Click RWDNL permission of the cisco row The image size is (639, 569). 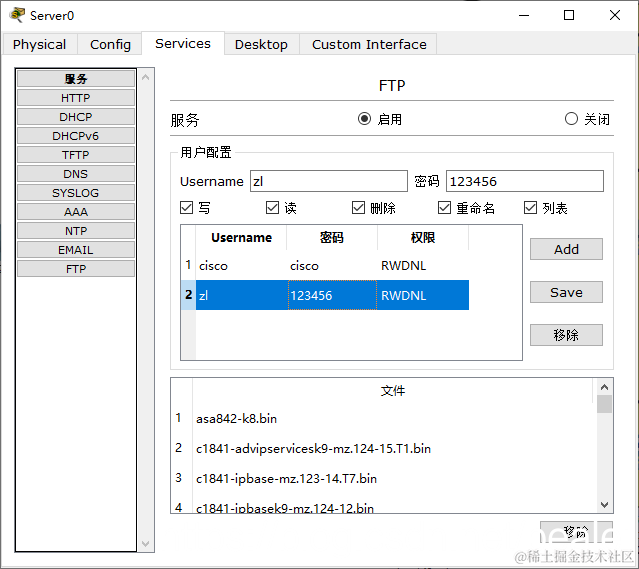423,266
